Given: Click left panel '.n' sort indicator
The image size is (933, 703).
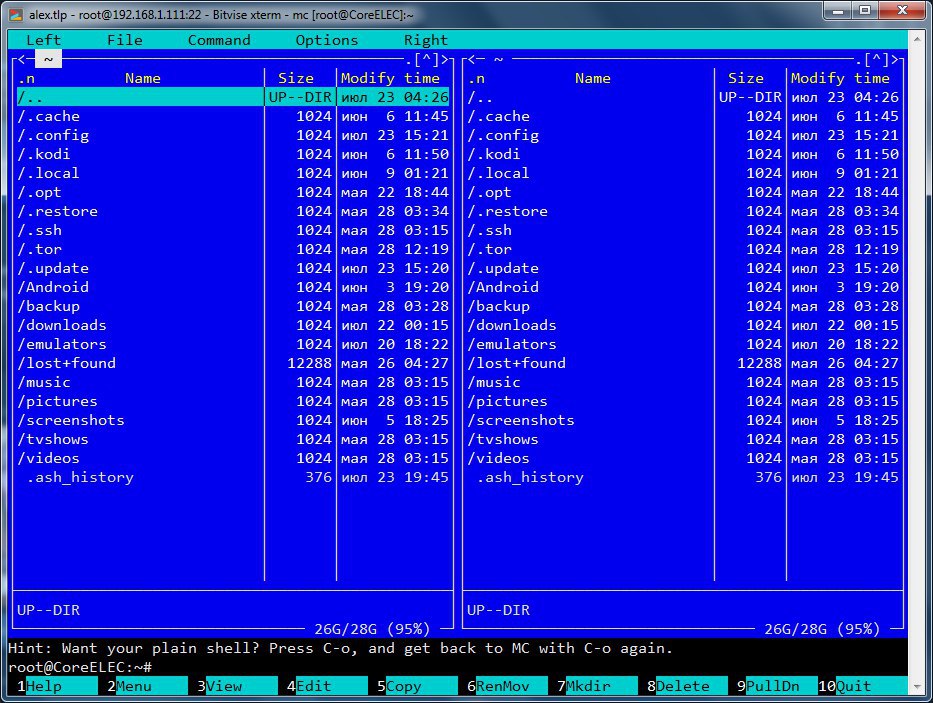Looking at the screenshot, I should pyautogui.click(x=26, y=78).
